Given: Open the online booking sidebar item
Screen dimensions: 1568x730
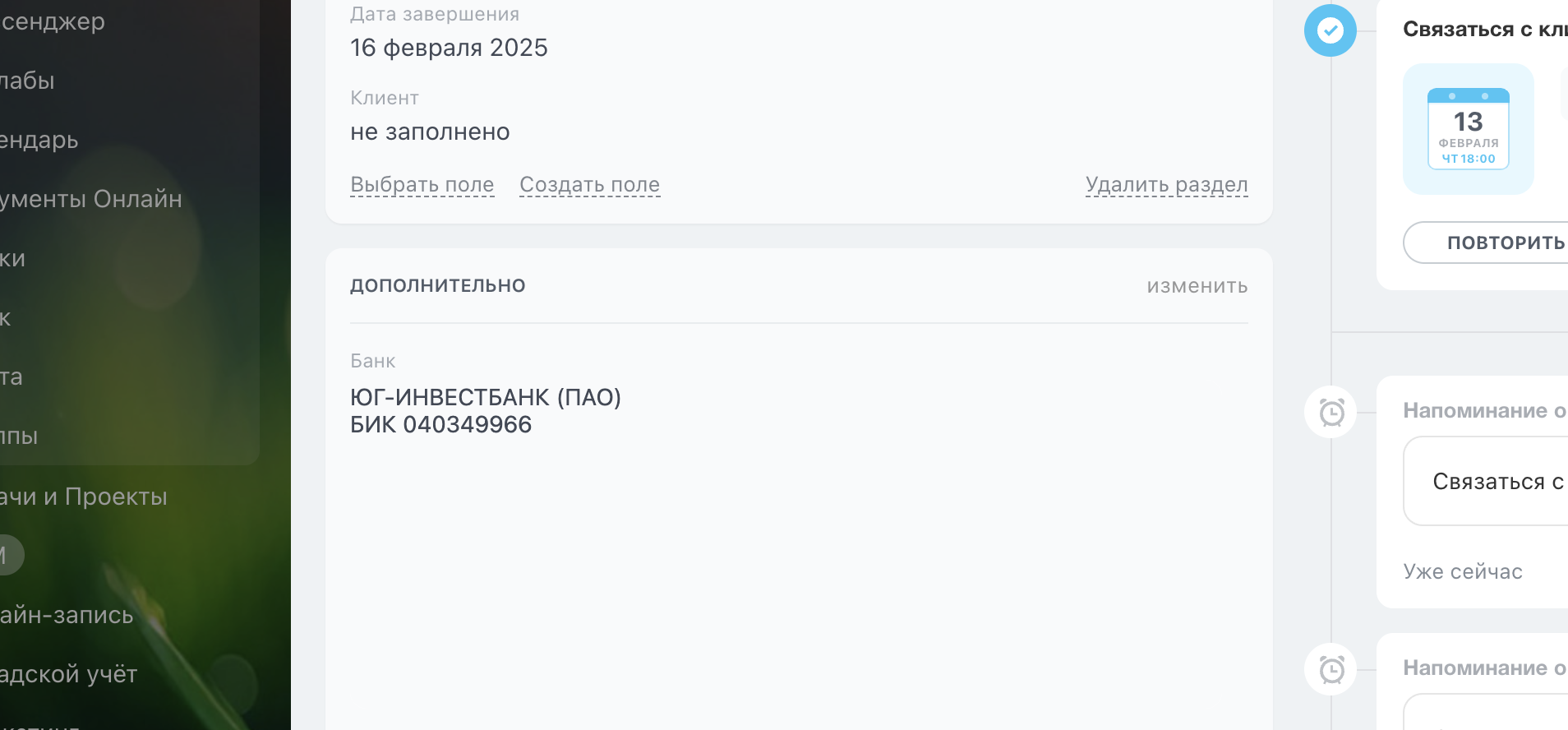Looking at the screenshot, I should click(67, 615).
